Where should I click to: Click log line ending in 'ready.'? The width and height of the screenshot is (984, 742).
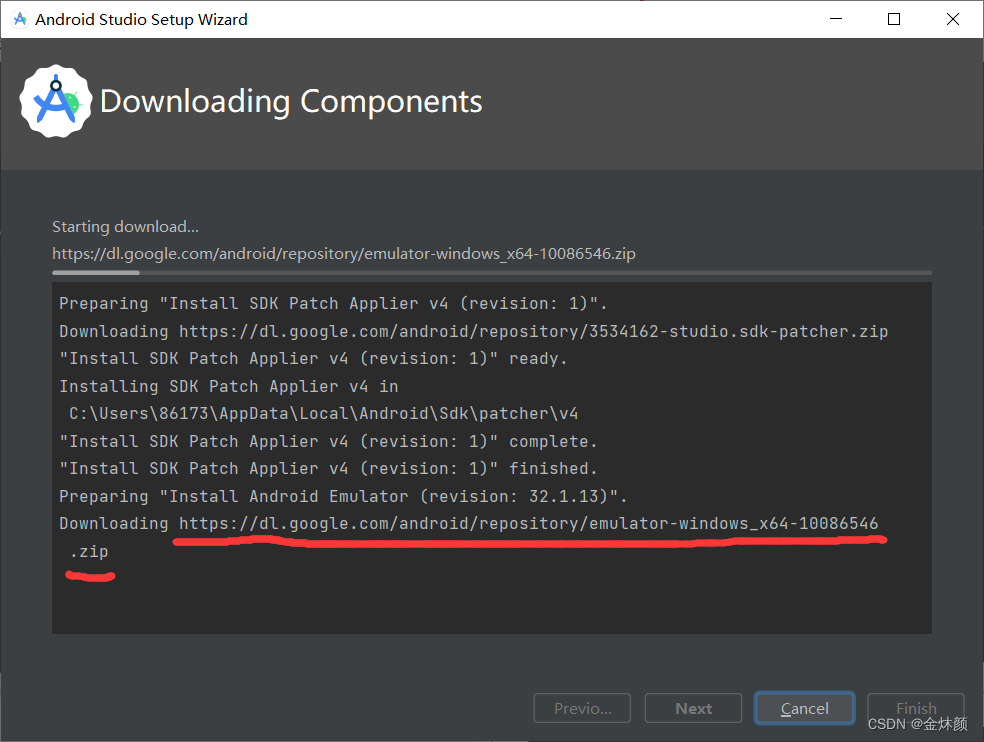tap(313, 358)
